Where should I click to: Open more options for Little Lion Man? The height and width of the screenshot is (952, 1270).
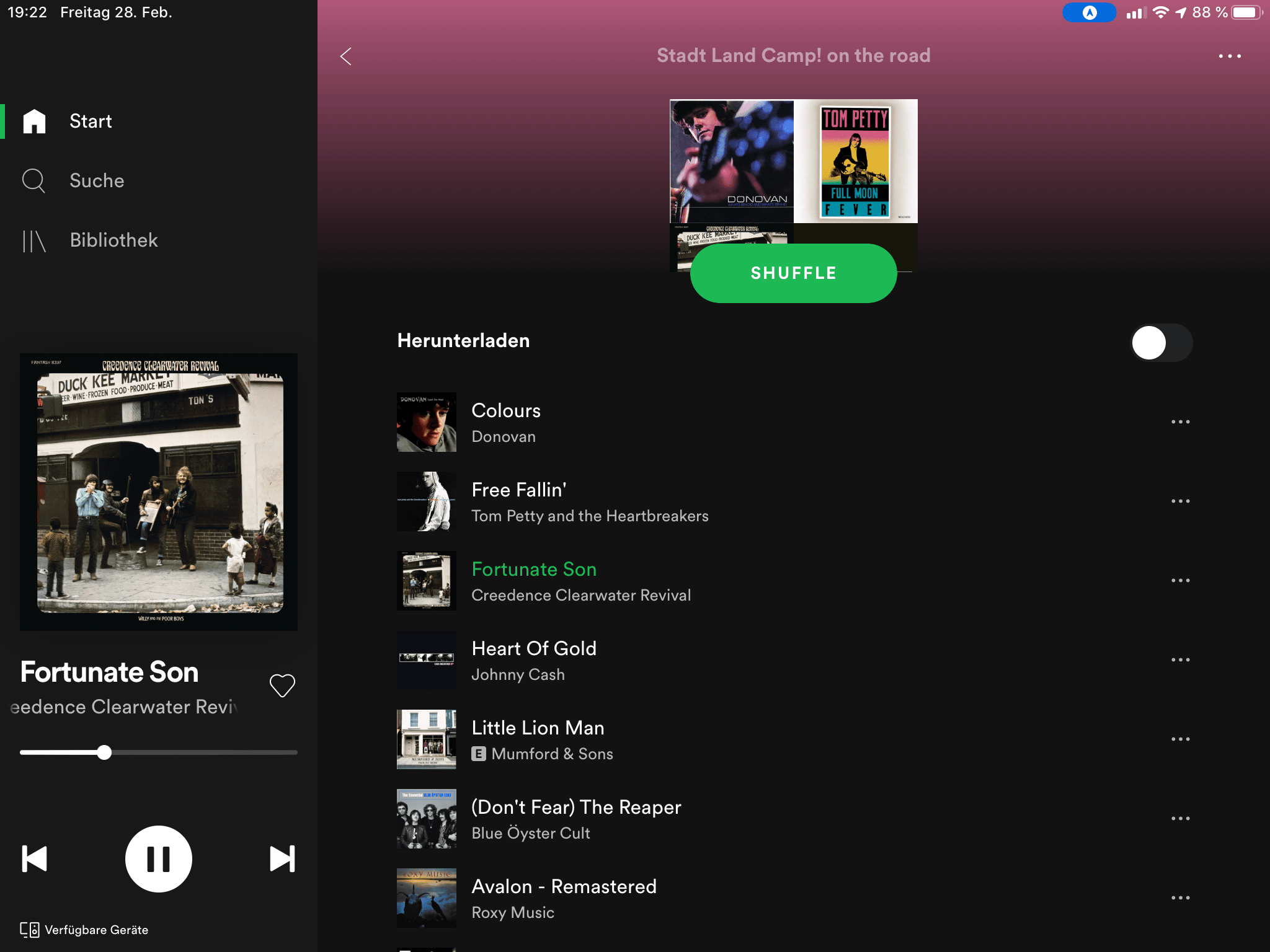tap(1180, 739)
